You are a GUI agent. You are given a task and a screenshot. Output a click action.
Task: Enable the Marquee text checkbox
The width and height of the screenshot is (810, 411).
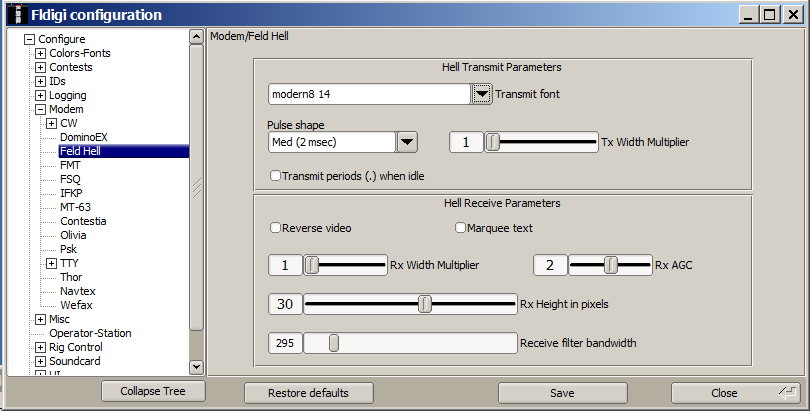point(461,228)
